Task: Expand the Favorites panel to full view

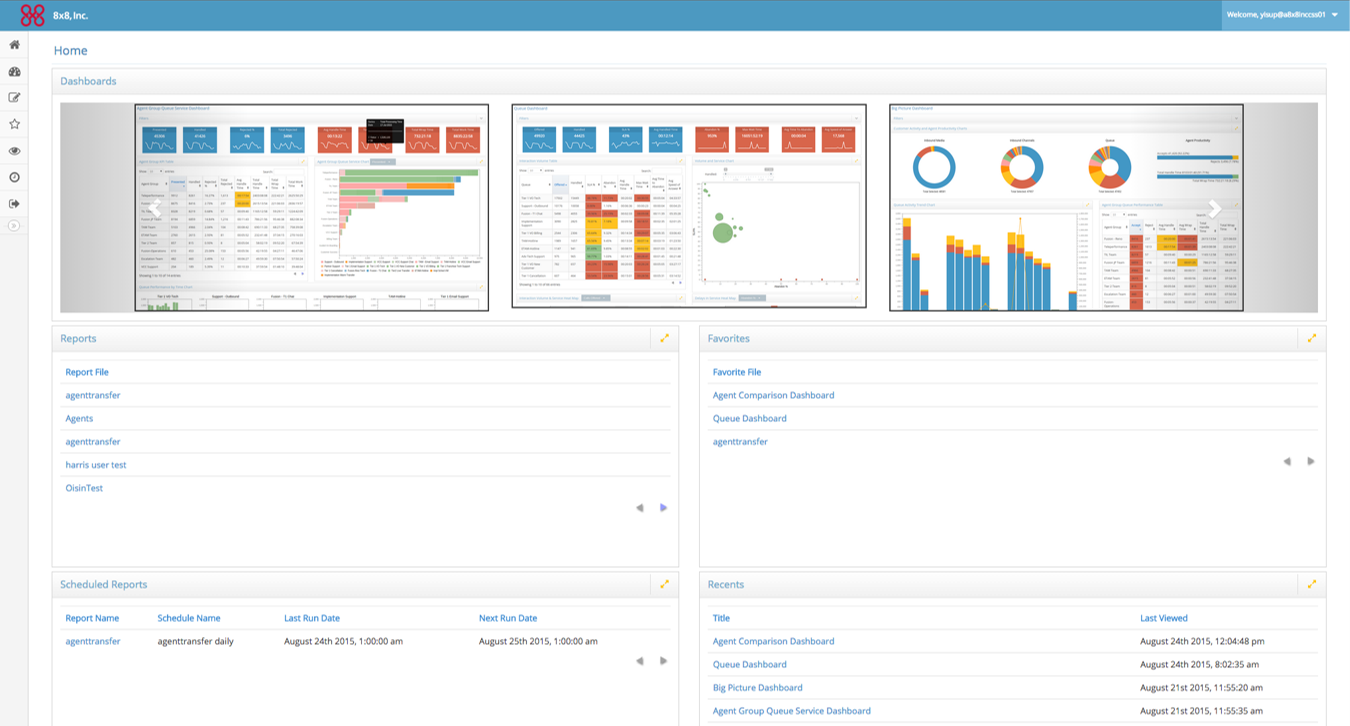Action: 1311,339
